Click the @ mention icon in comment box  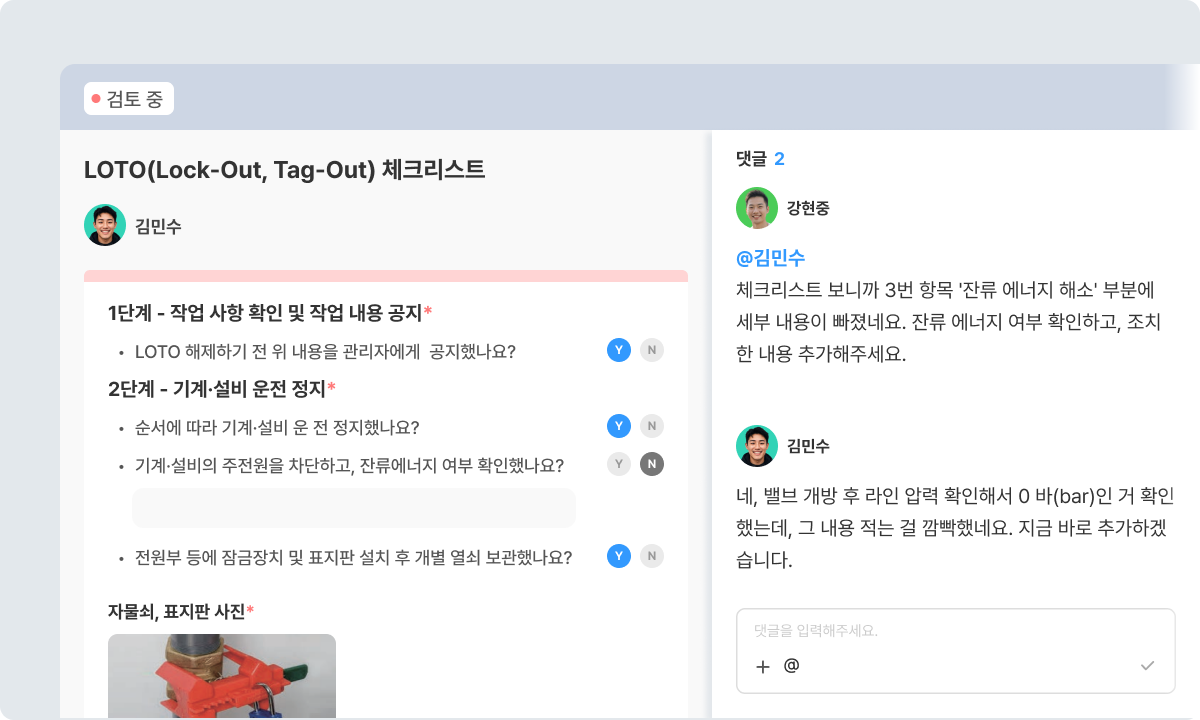791,665
